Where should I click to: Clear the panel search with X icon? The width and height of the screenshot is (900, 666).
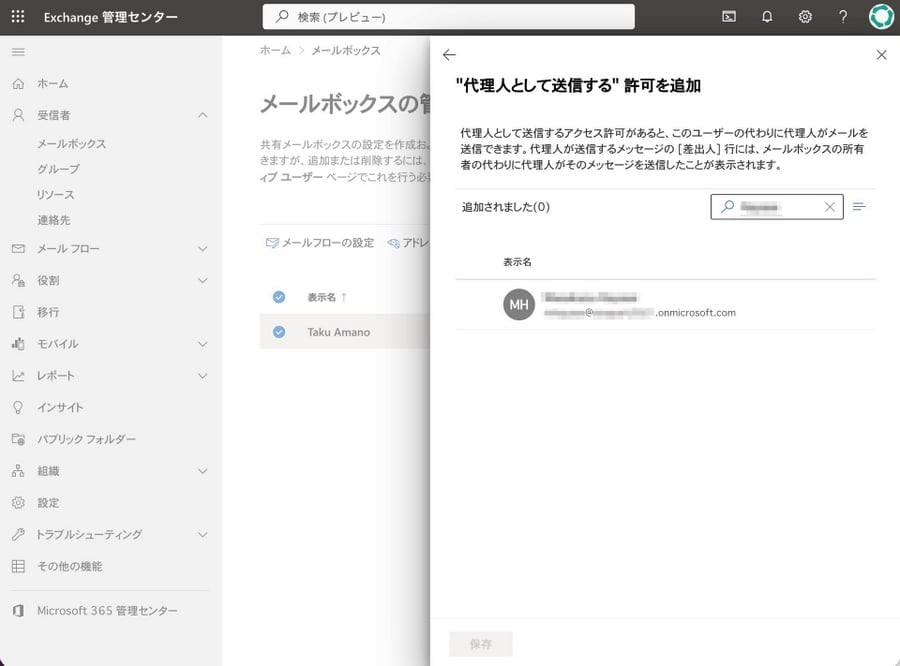click(x=829, y=207)
